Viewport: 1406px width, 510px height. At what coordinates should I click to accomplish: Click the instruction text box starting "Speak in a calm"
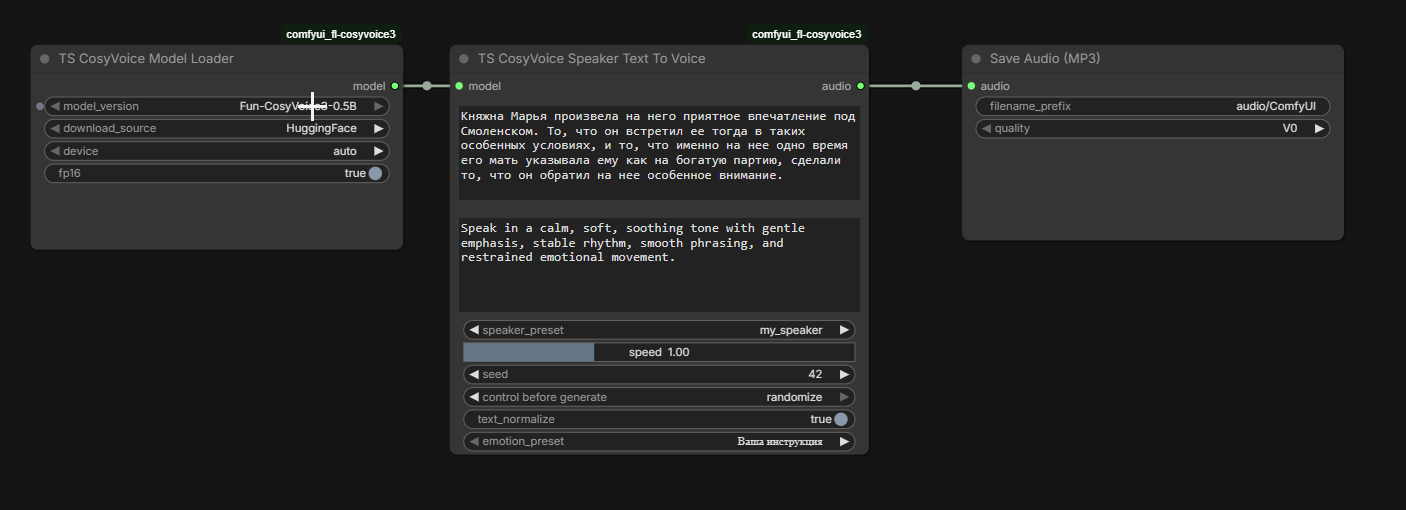coord(659,265)
